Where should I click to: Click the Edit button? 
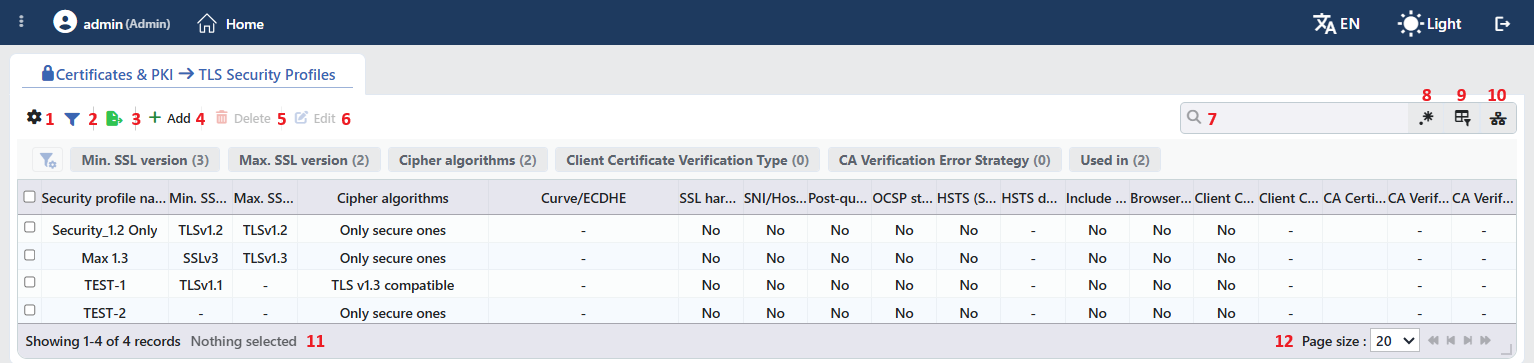click(x=315, y=118)
